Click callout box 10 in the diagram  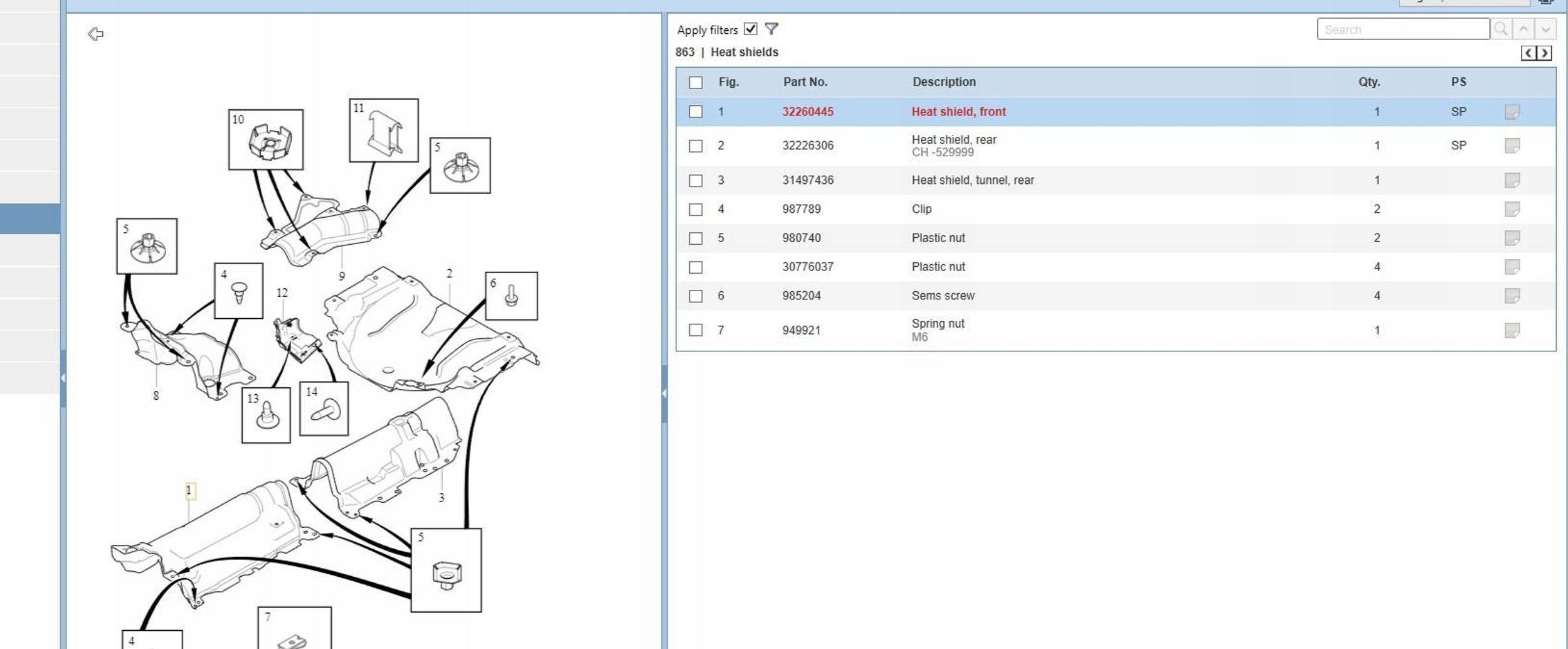coord(266,139)
